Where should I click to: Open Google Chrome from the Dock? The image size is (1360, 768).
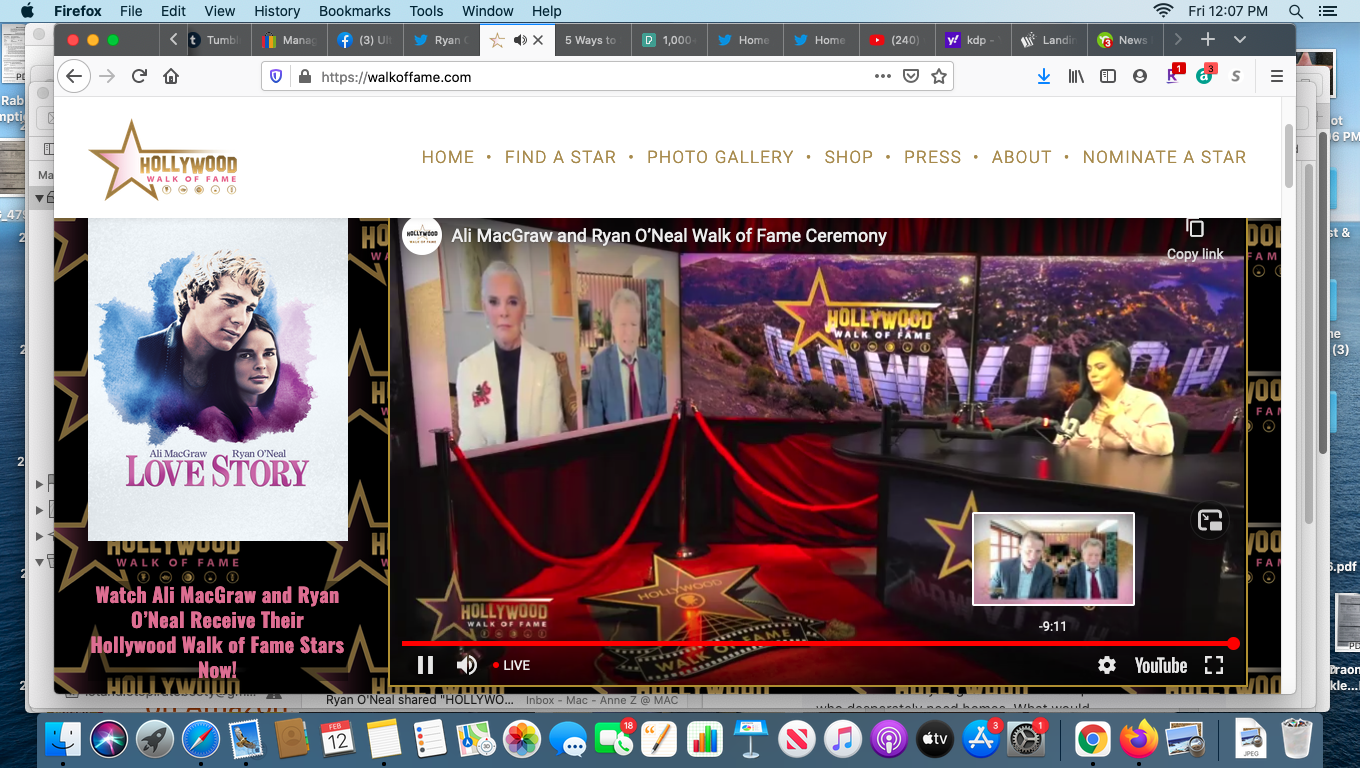point(1092,740)
